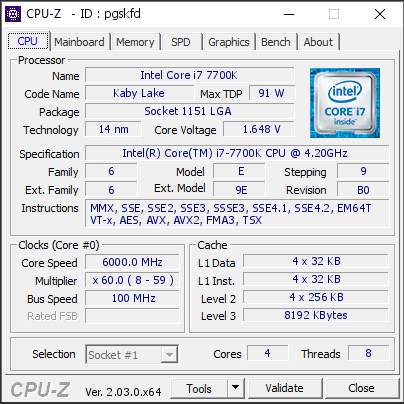
Task: Open the Tools dropdown arrow
Action: [x=235, y=388]
